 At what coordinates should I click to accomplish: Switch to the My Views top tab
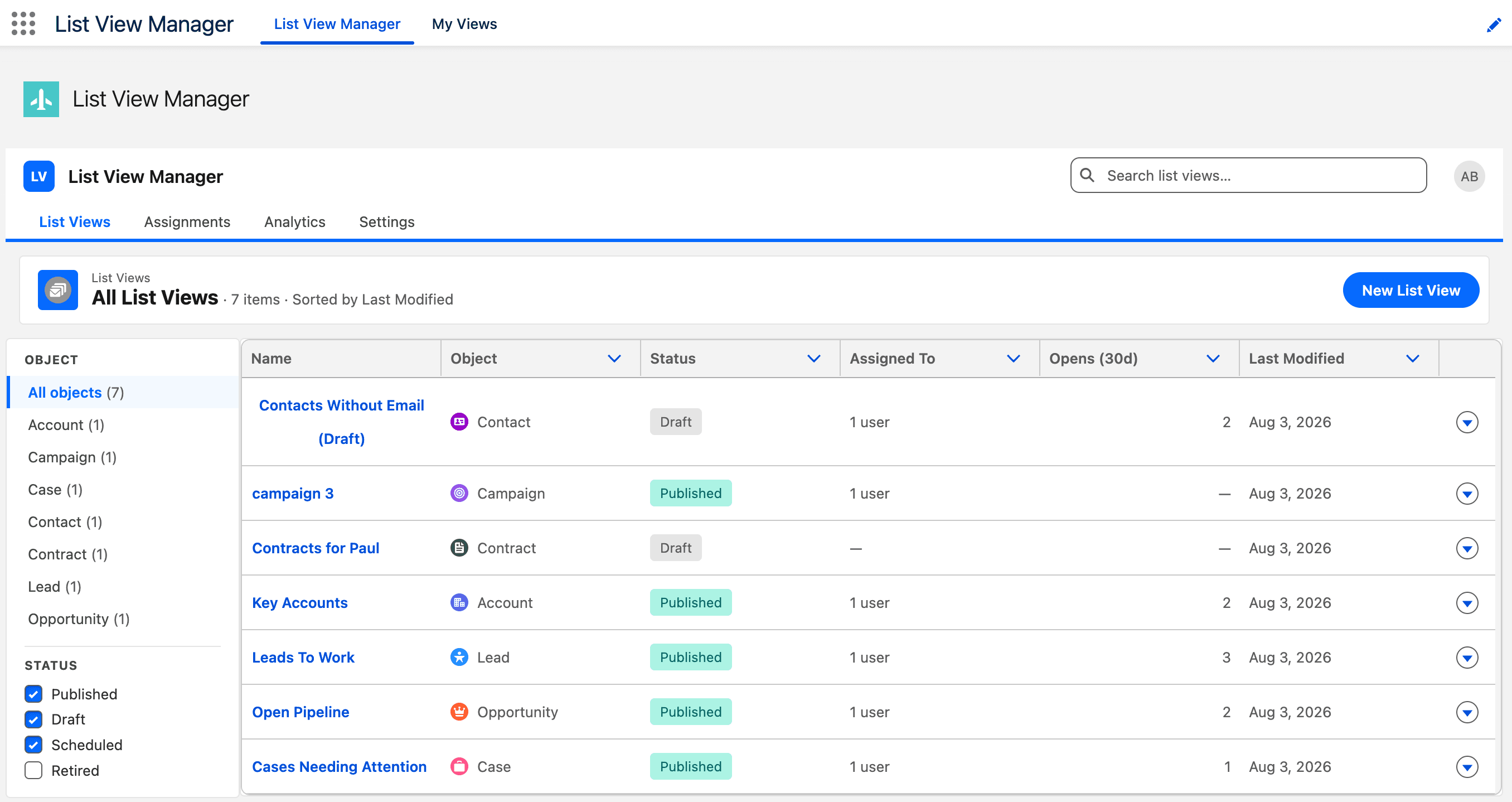(464, 24)
